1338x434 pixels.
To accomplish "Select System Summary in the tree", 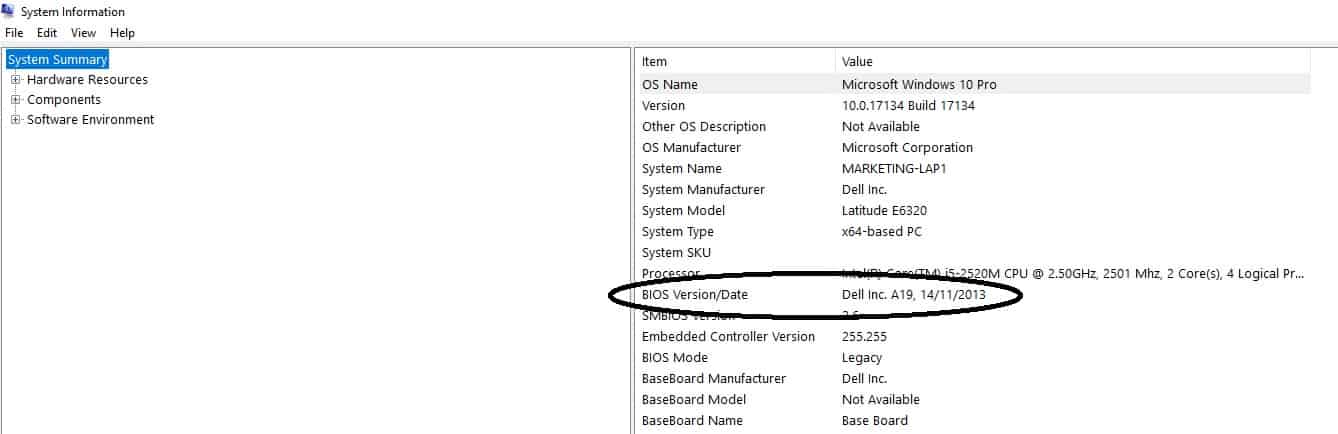I will [57, 60].
